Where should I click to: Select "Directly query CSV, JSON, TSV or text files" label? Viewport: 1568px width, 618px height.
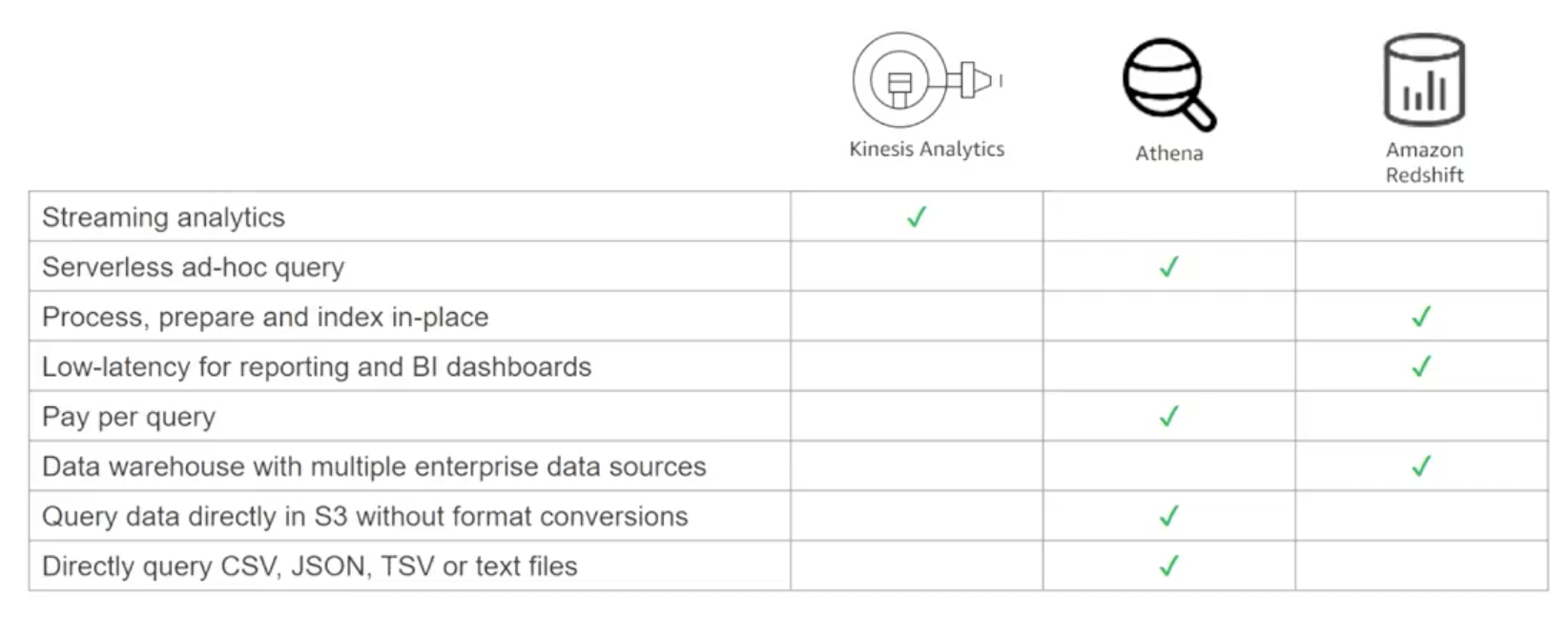pos(310,566)
